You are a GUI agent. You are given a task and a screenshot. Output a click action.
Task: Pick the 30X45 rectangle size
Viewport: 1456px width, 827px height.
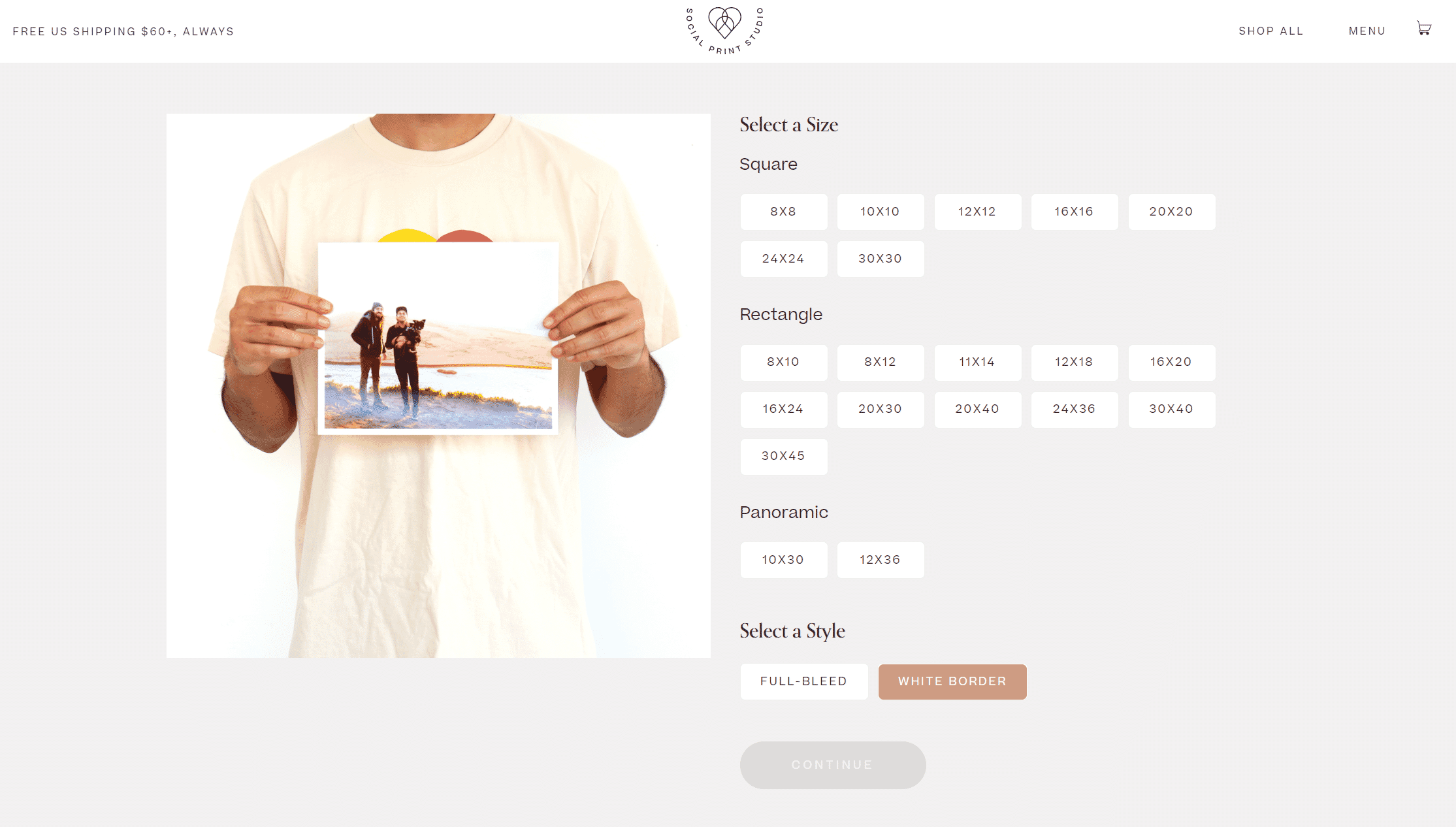coord(784,456)
